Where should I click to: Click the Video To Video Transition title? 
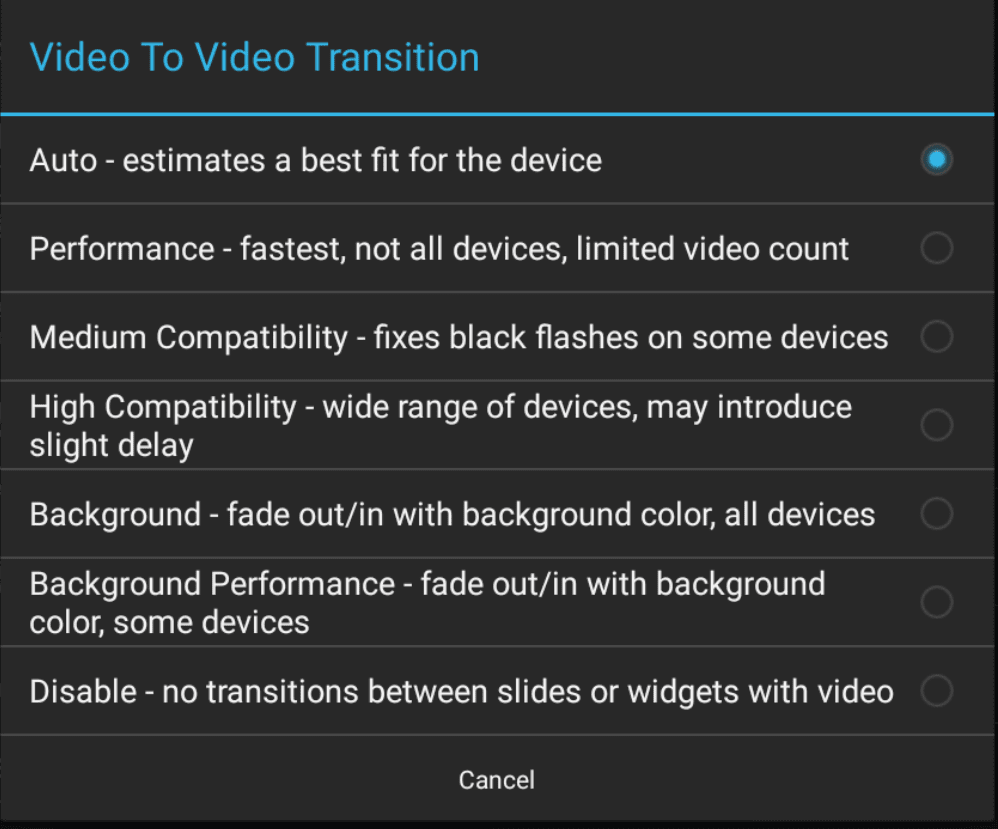(256, 57)
